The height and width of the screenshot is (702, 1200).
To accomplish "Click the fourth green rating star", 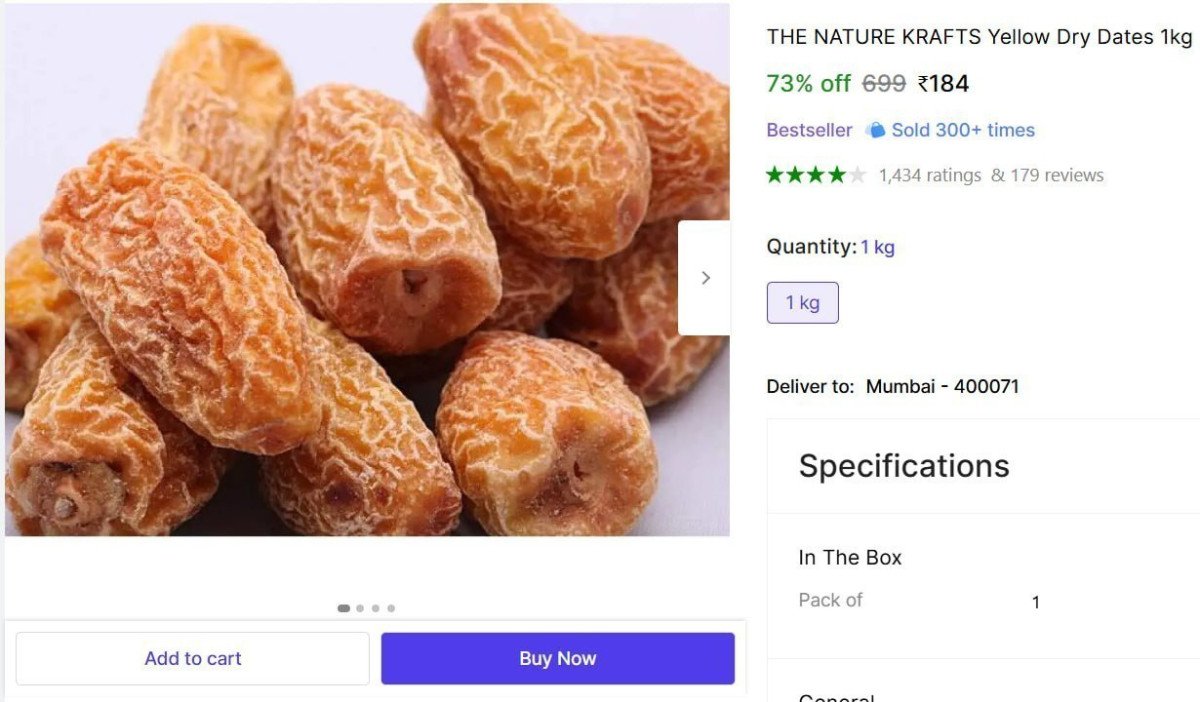I will click(x=837, y=174).
